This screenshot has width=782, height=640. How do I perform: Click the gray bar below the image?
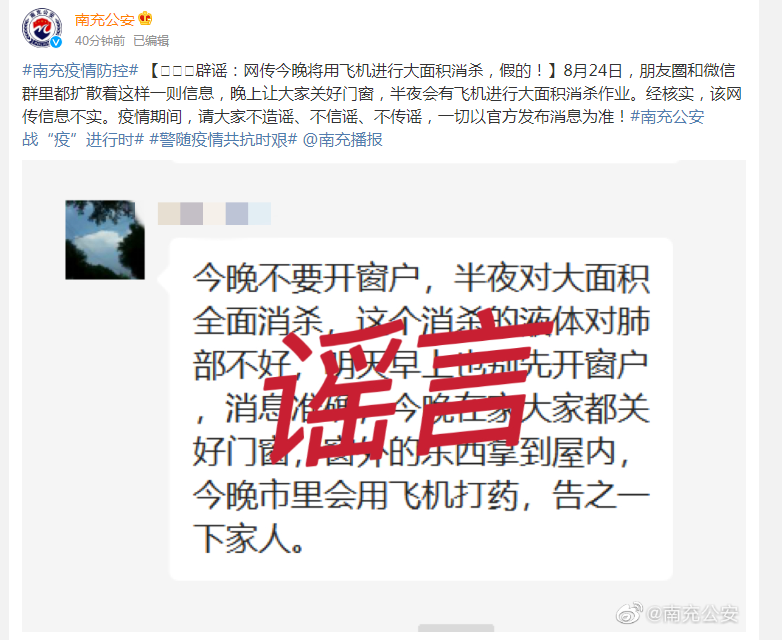pyautogui.click(x=456, y=628)
